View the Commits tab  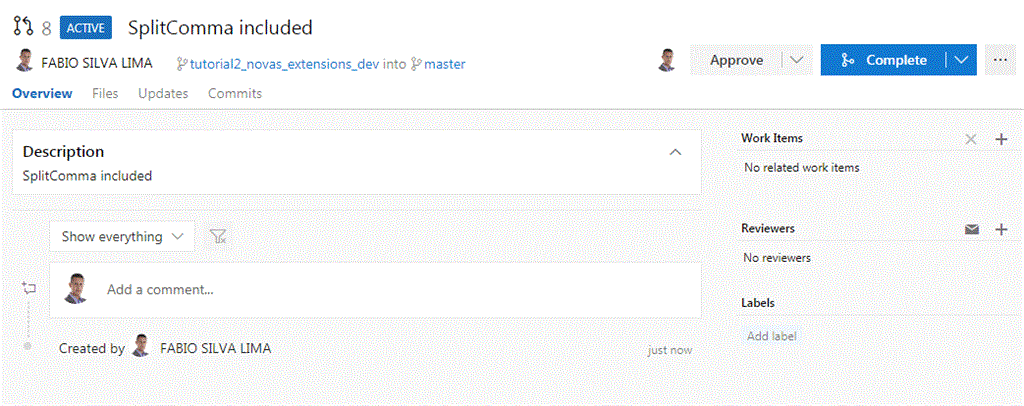coord(235,93)
